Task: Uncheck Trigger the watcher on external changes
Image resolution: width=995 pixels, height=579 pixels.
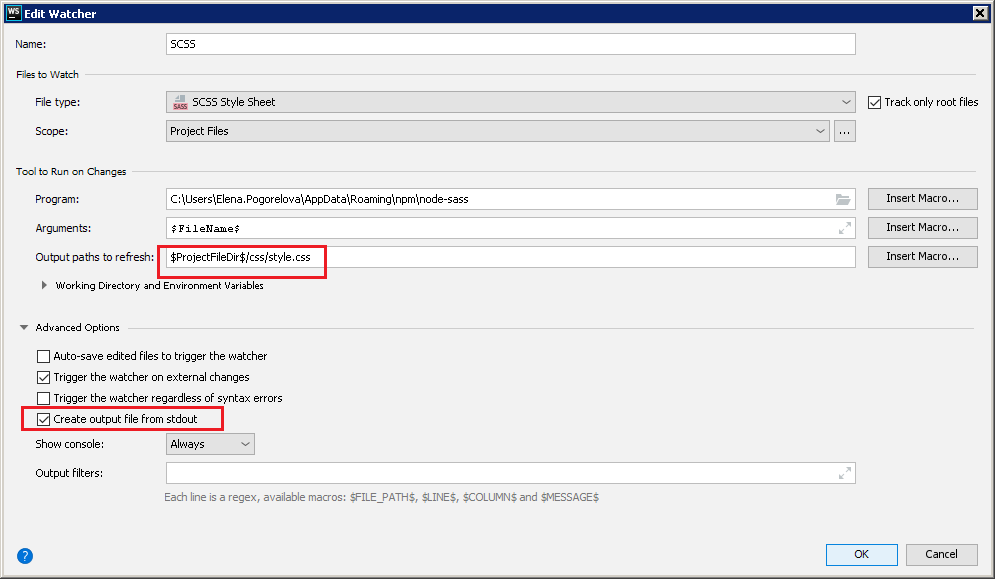Action: pos(43,377)
